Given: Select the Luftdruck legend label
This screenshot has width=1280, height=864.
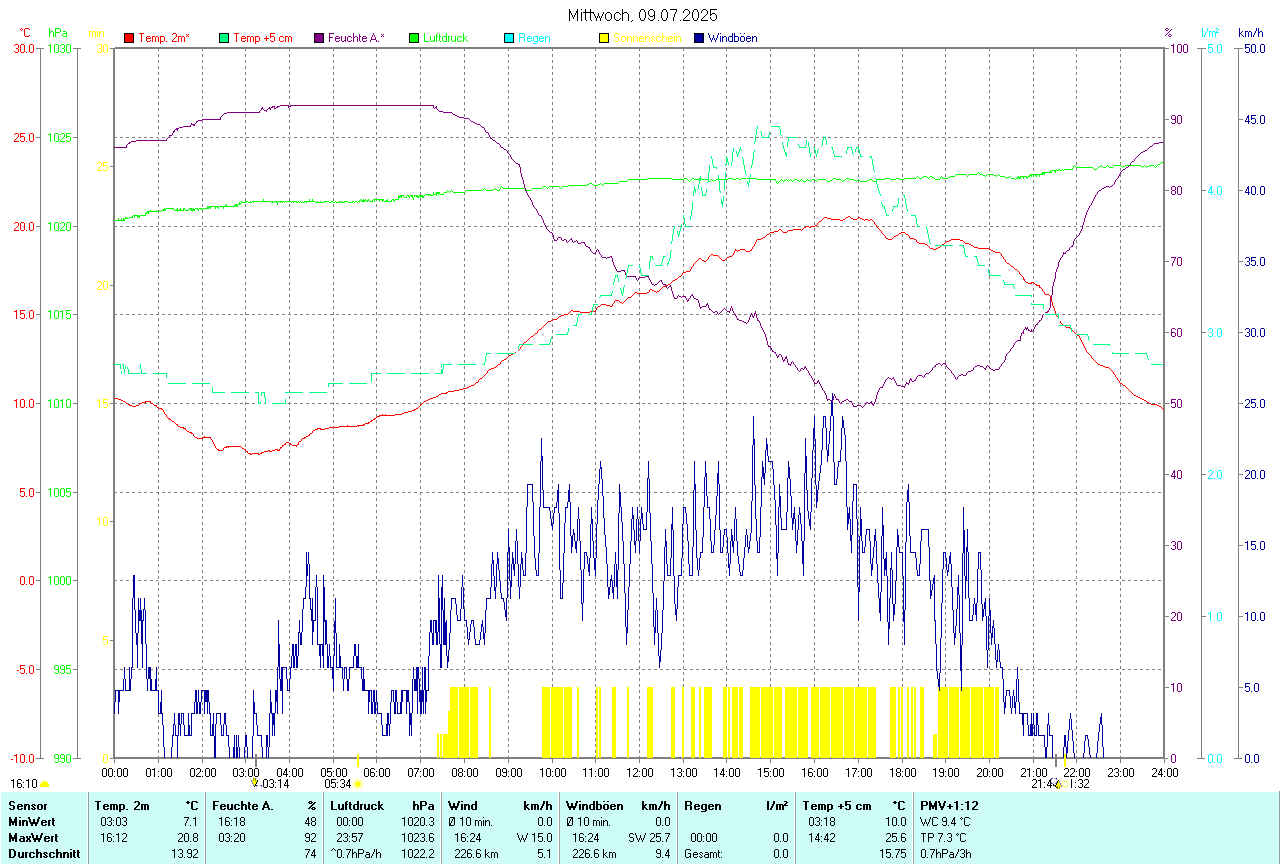Looking at the screenshot, I should pyautogui.click(x=444, y=38).
